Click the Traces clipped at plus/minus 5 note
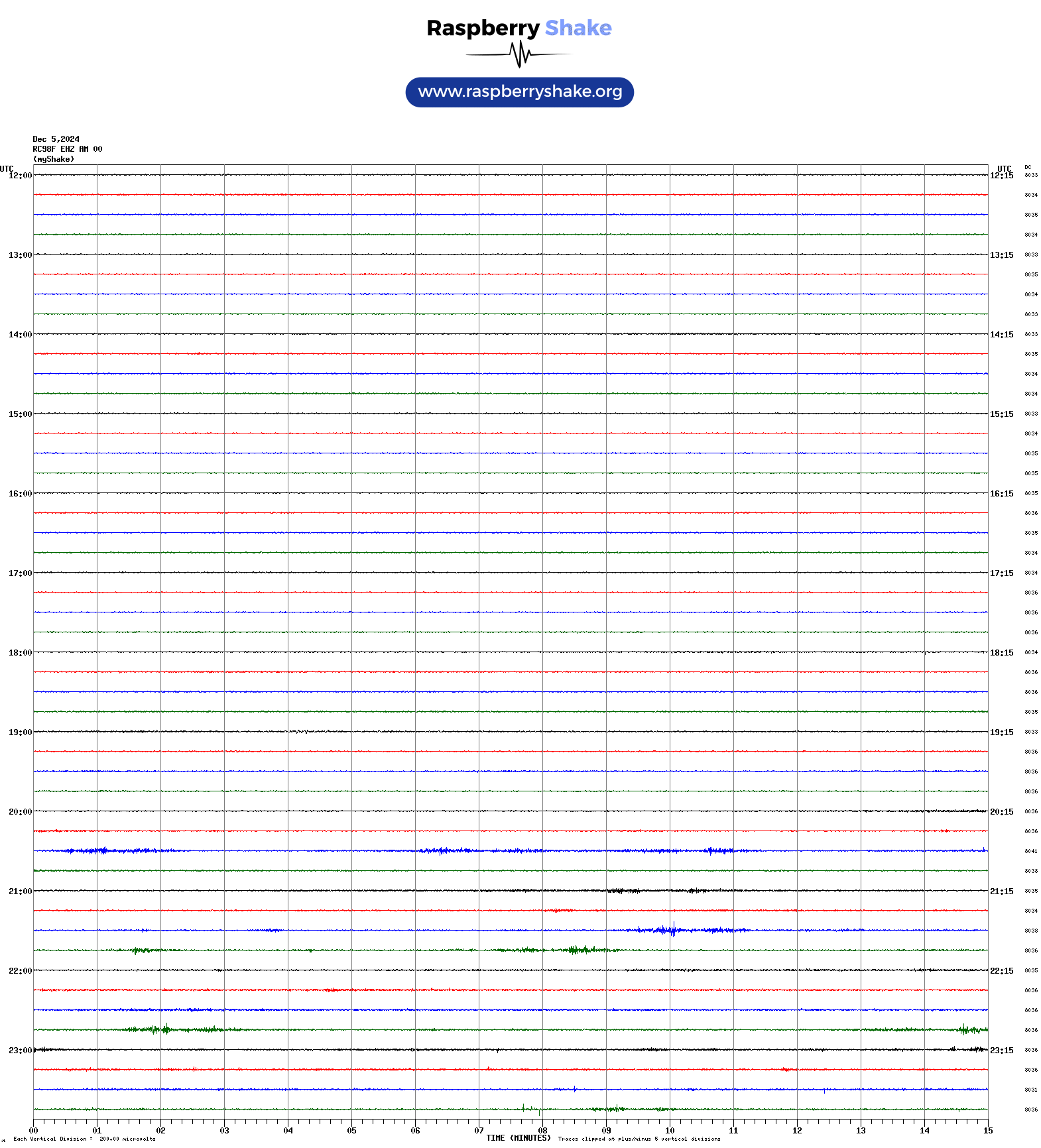This screenshot has width=1041, height=1148. 639,1139
